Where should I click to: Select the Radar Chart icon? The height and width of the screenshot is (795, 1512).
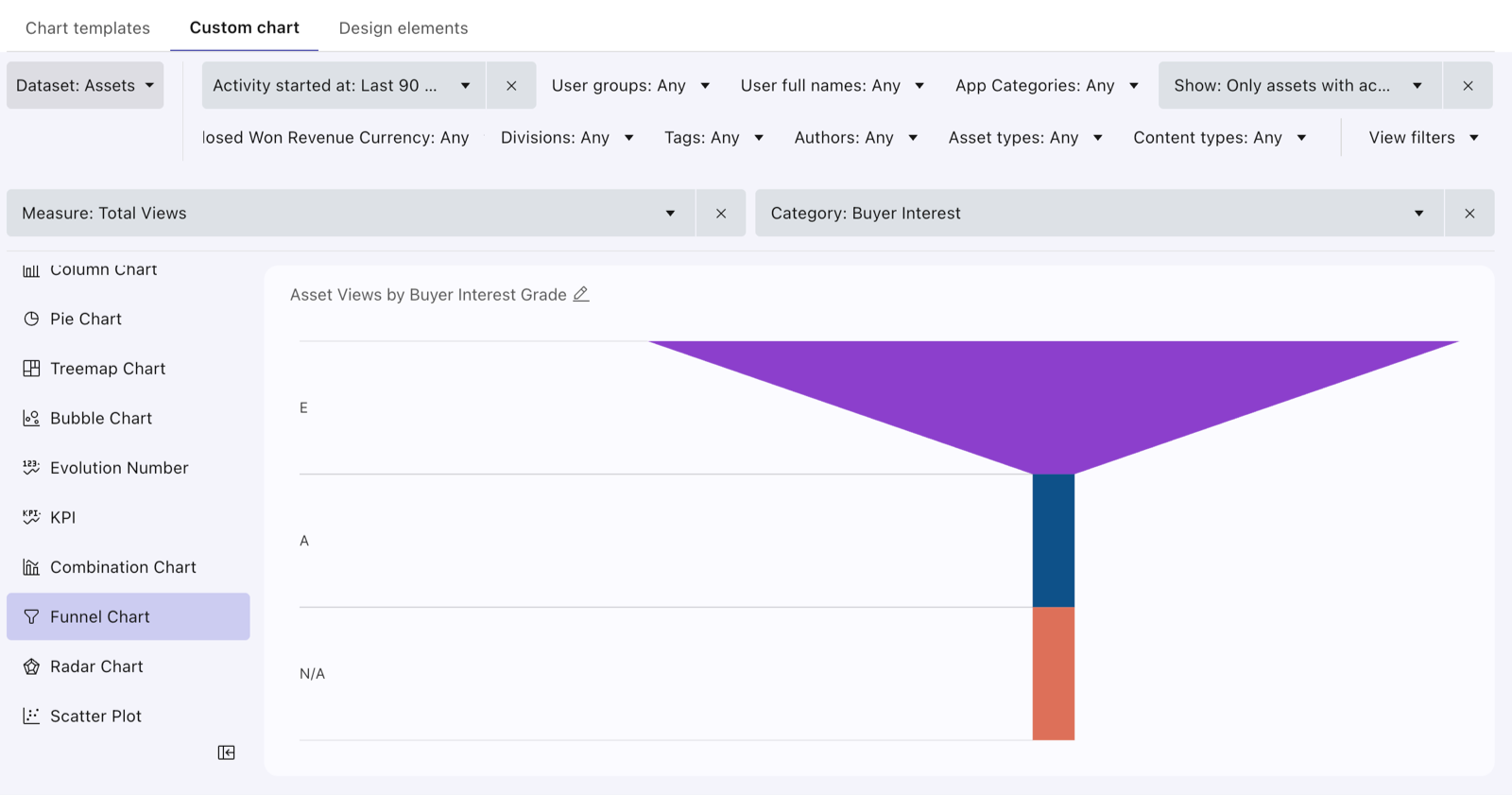click(31, 666)
